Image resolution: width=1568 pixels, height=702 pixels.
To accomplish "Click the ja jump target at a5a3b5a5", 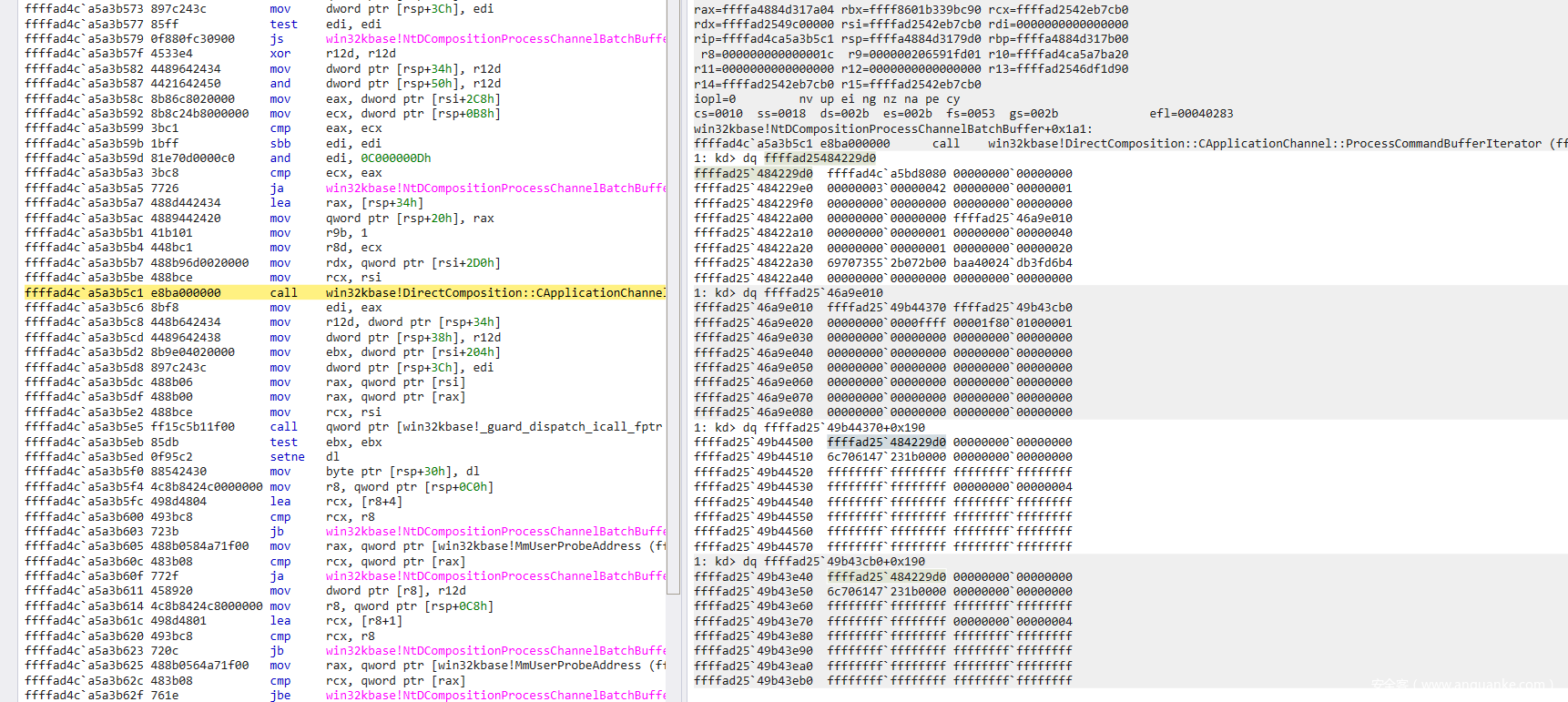I will 494,188.
